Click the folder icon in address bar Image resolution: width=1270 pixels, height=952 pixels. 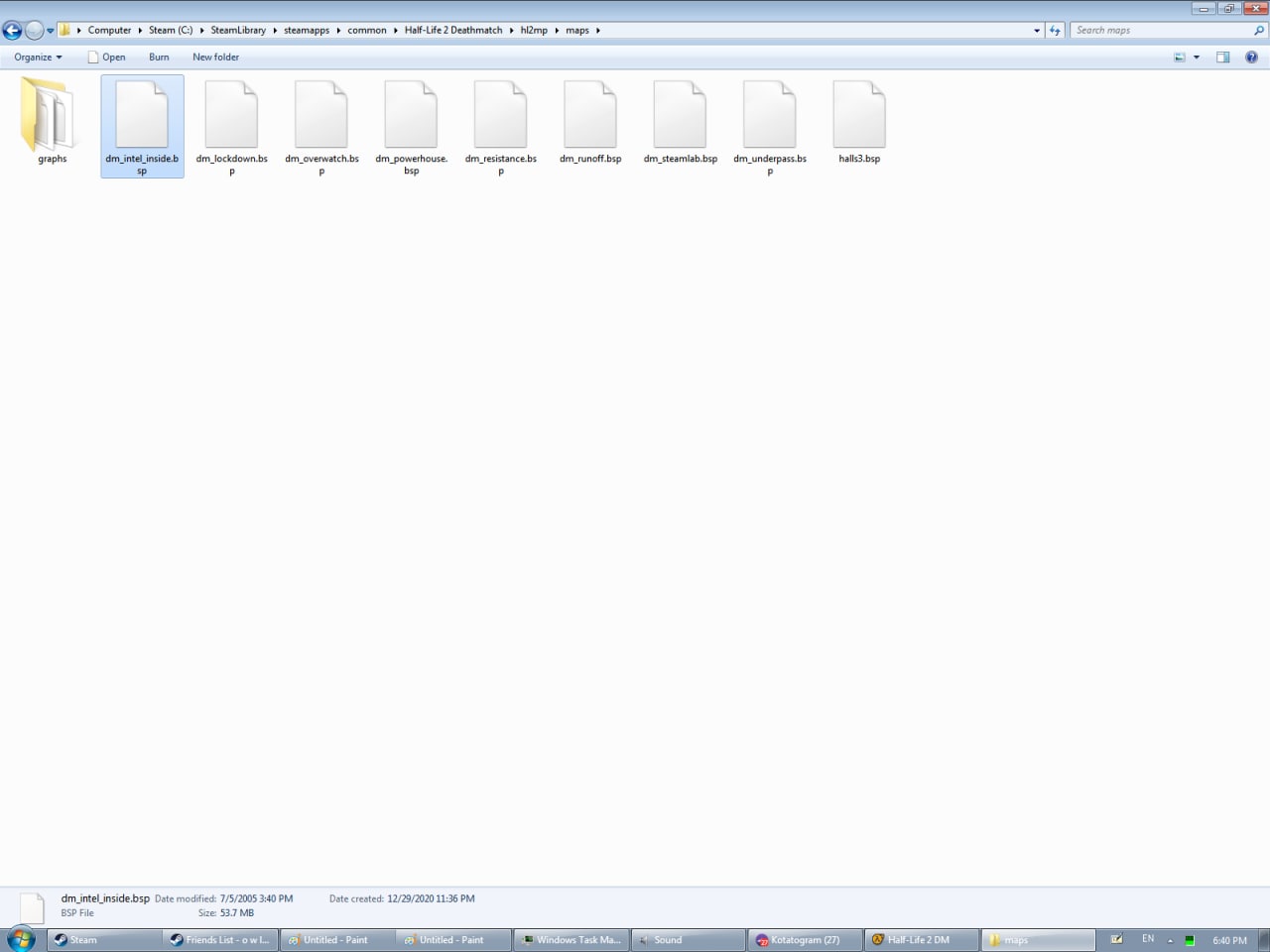[x=64, y=30]
